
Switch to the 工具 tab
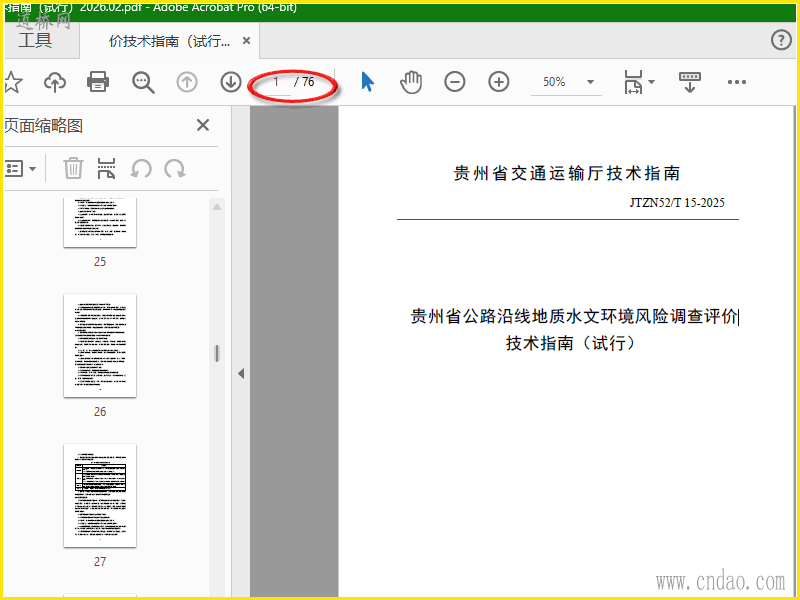click(35, 40)
